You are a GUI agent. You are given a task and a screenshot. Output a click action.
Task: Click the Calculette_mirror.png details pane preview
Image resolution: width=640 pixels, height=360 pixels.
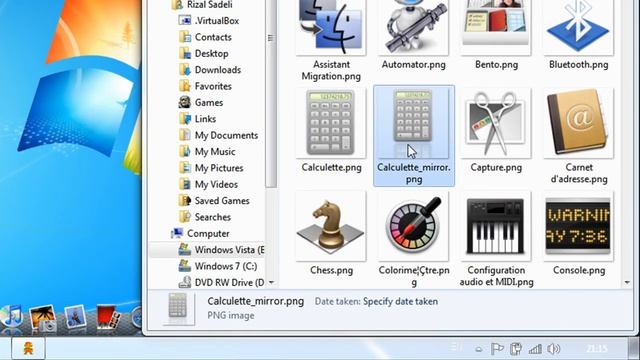178,308
